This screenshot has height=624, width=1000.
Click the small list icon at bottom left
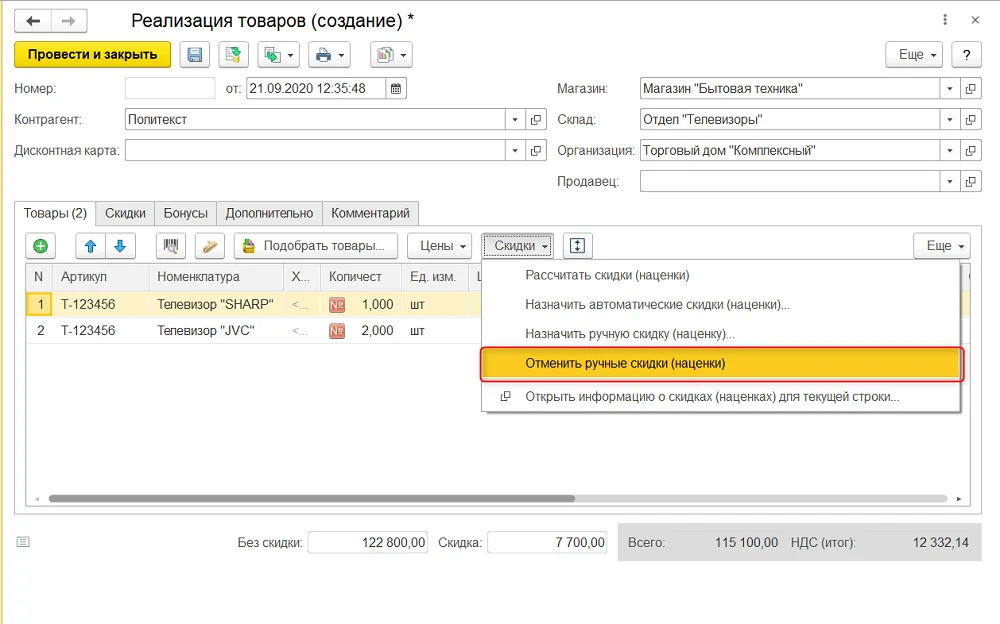click(23, 542)
